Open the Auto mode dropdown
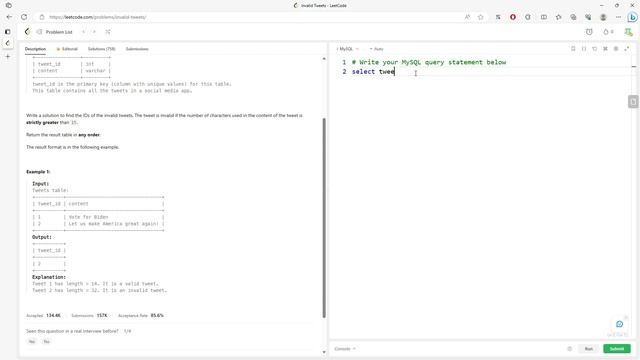 coord(377,49)
